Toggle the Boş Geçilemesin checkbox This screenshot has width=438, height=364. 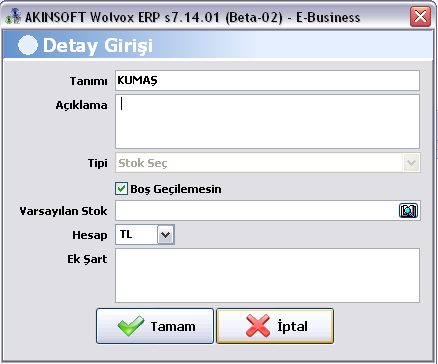click(x=121, y=189)
